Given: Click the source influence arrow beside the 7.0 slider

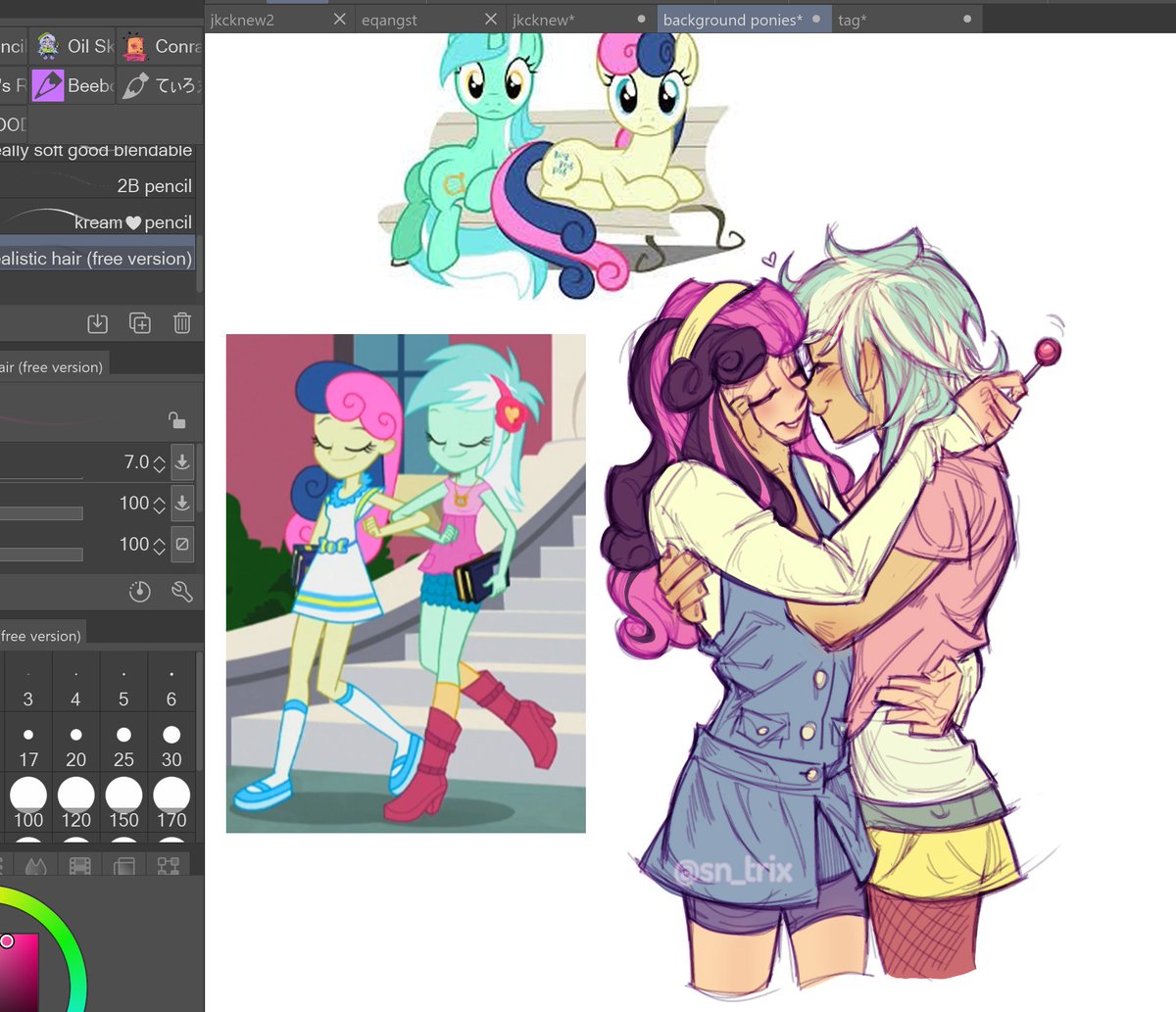Looking at the screenshot, I should (x=182, y=461).
